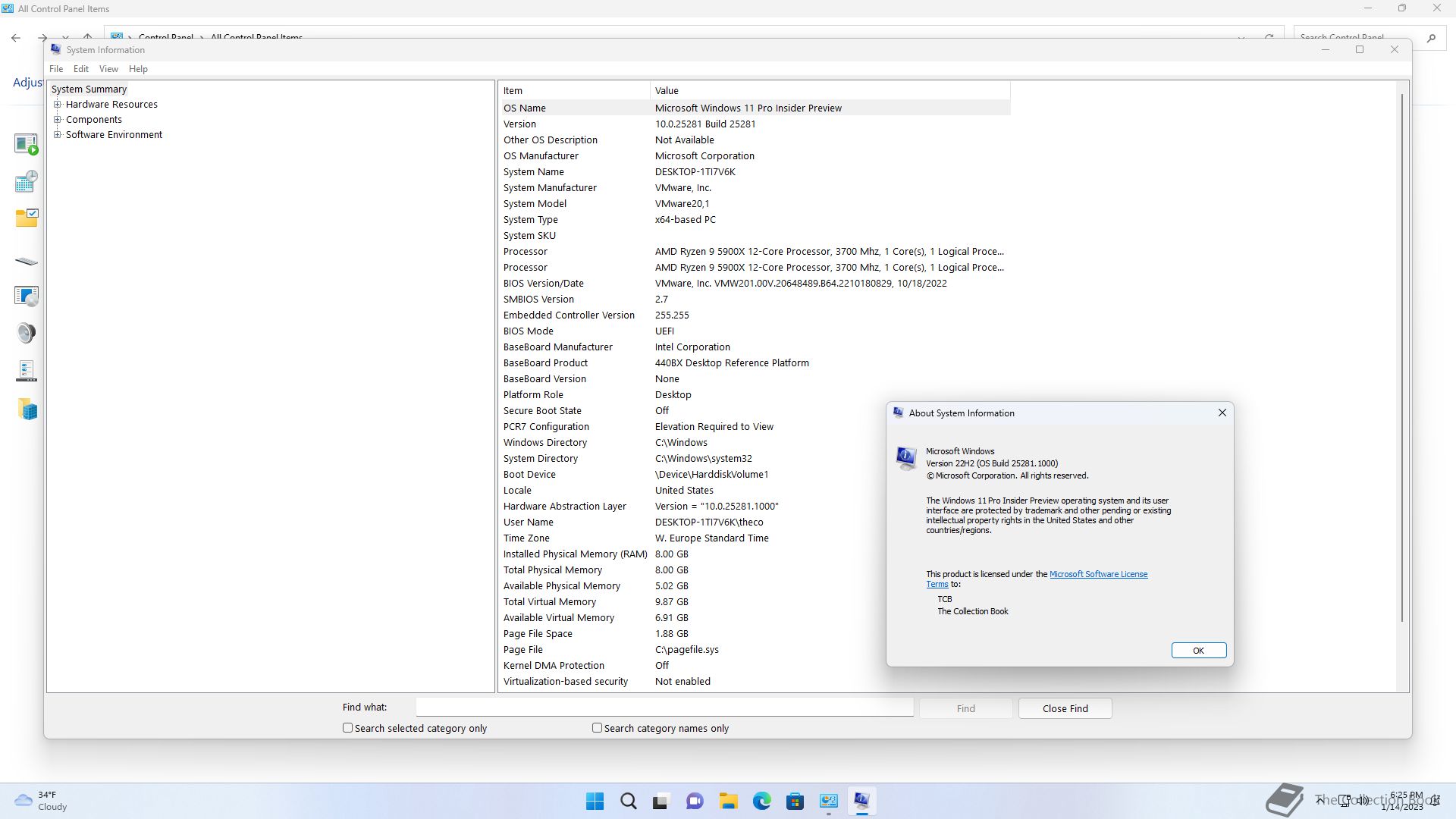This screenshot has width=1456, height=819.
Task: Select the Software Environment tree item
Action: tap(114, 135)
